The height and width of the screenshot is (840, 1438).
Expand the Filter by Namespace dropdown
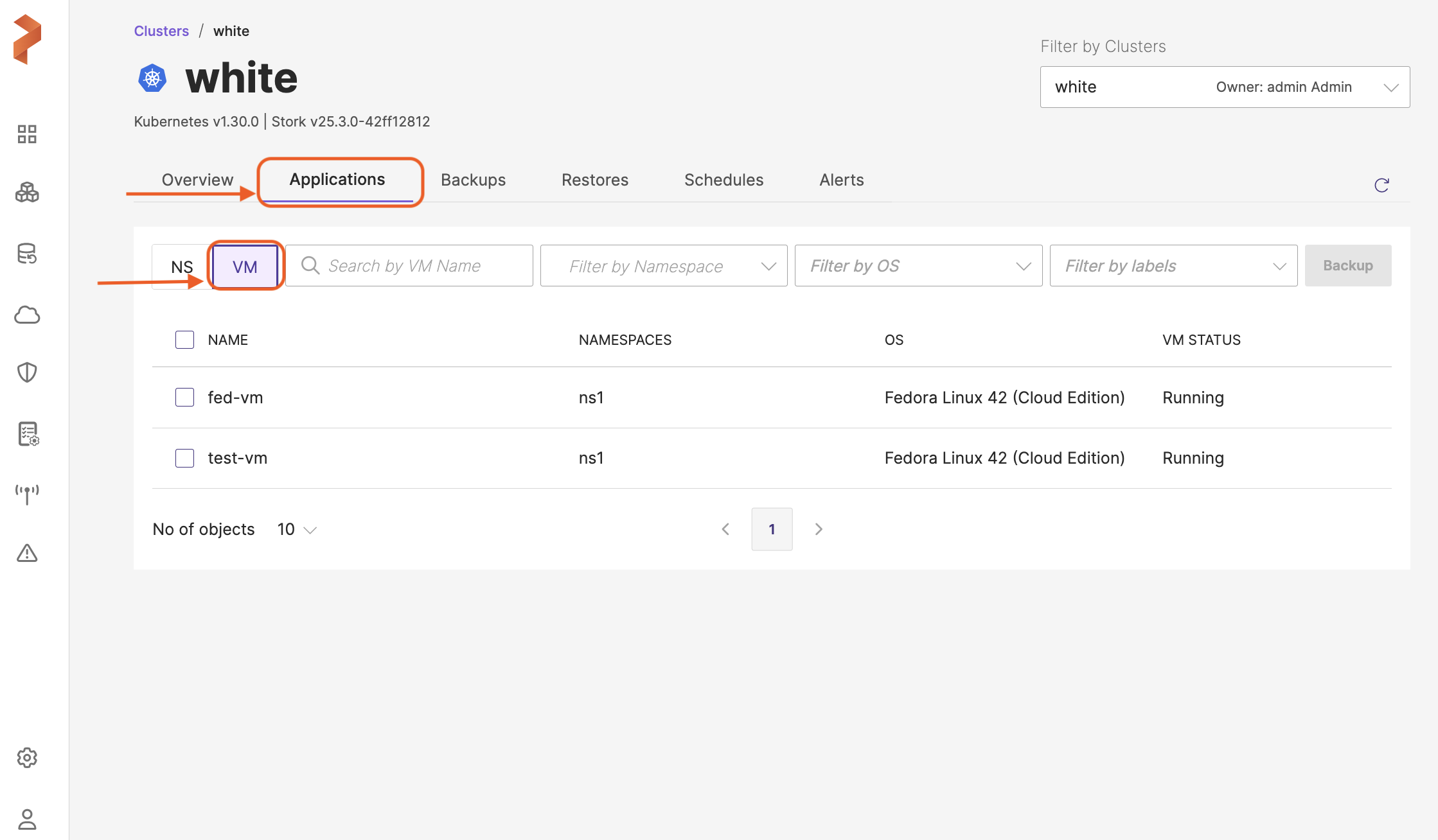click(x=664, y=266)
